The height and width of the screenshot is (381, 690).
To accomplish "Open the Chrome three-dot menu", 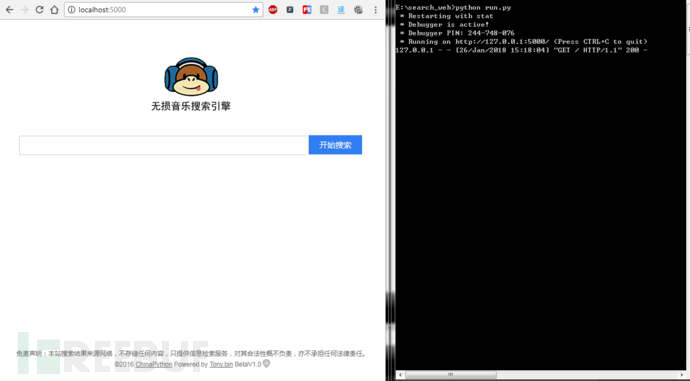I will (x=375, y=10).
